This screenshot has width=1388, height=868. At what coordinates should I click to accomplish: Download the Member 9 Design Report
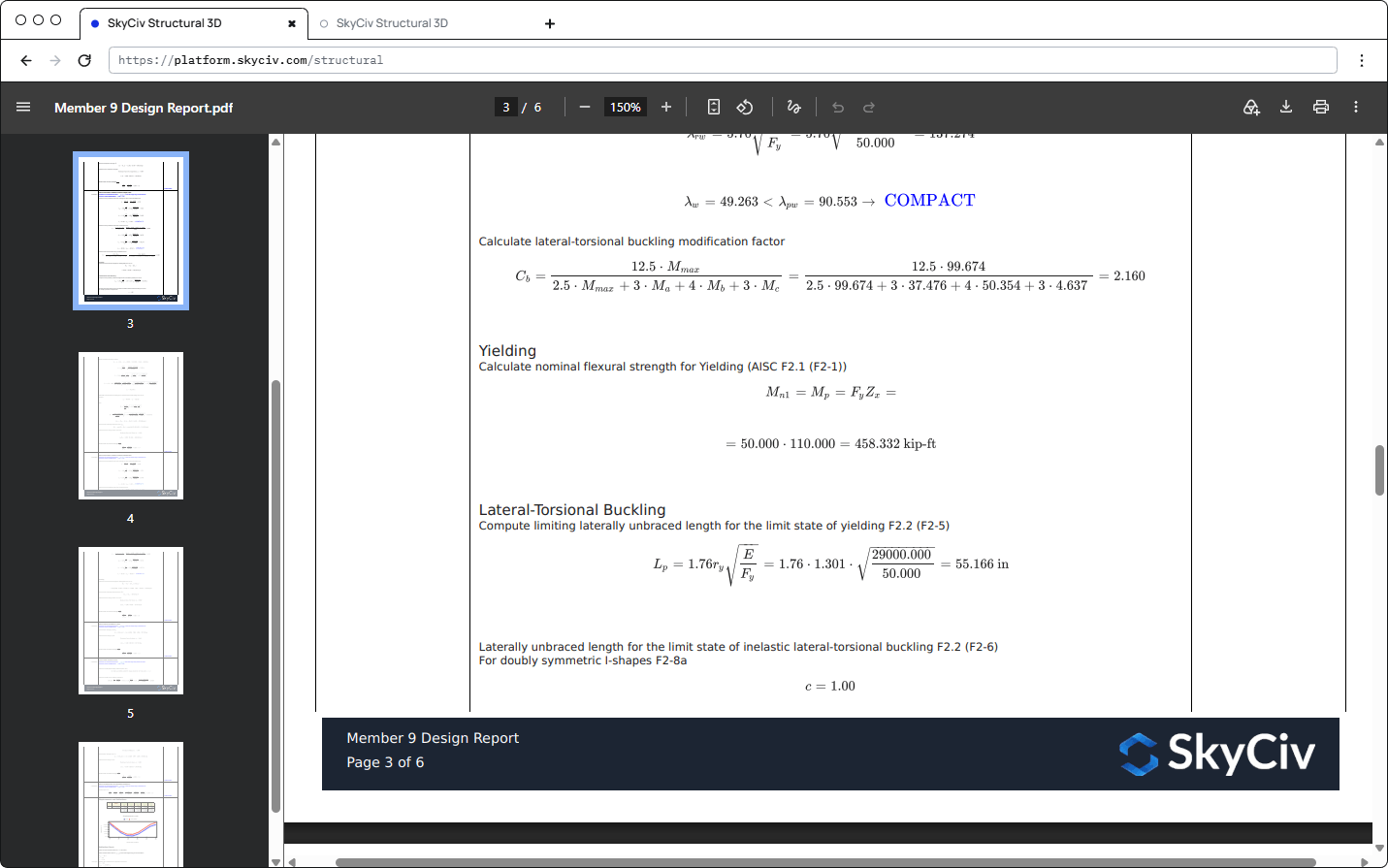click(x=1286, y=108)
